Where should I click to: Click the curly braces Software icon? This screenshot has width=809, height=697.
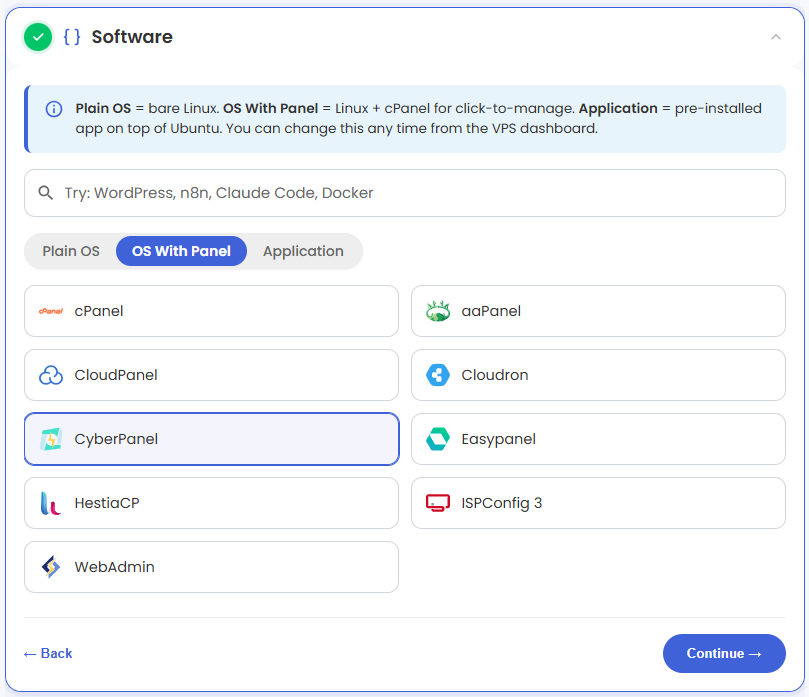[x=72, y=37]
